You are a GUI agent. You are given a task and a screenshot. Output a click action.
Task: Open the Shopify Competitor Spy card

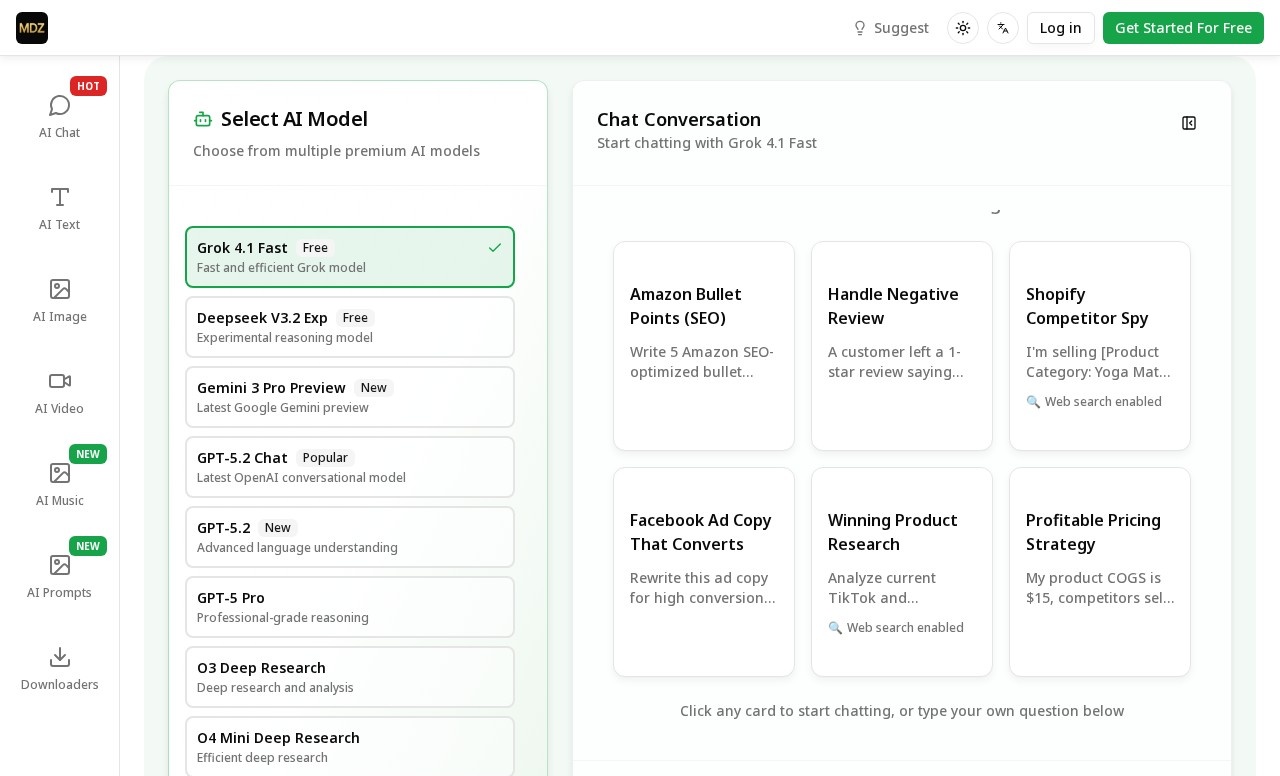pos(1100,346)
